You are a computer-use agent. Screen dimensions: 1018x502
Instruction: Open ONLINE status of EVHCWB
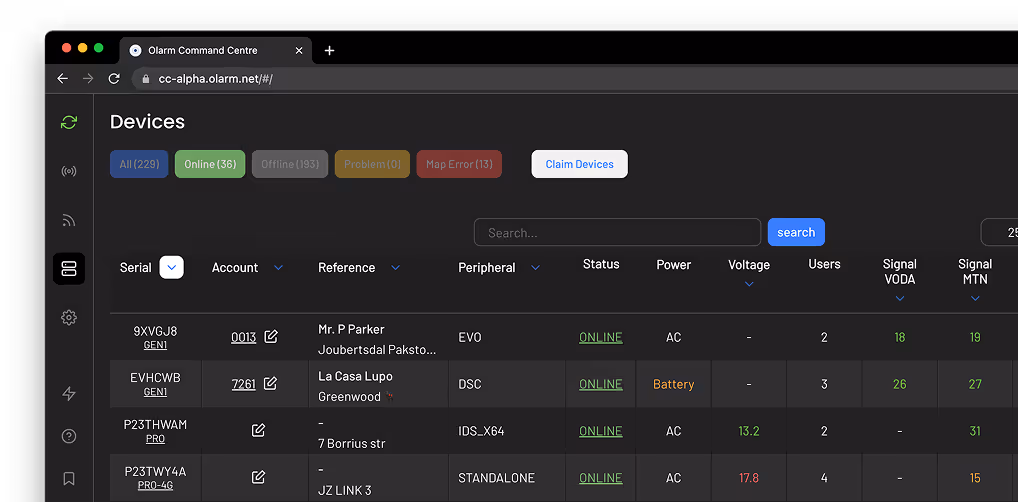click(x=601, y=384)
